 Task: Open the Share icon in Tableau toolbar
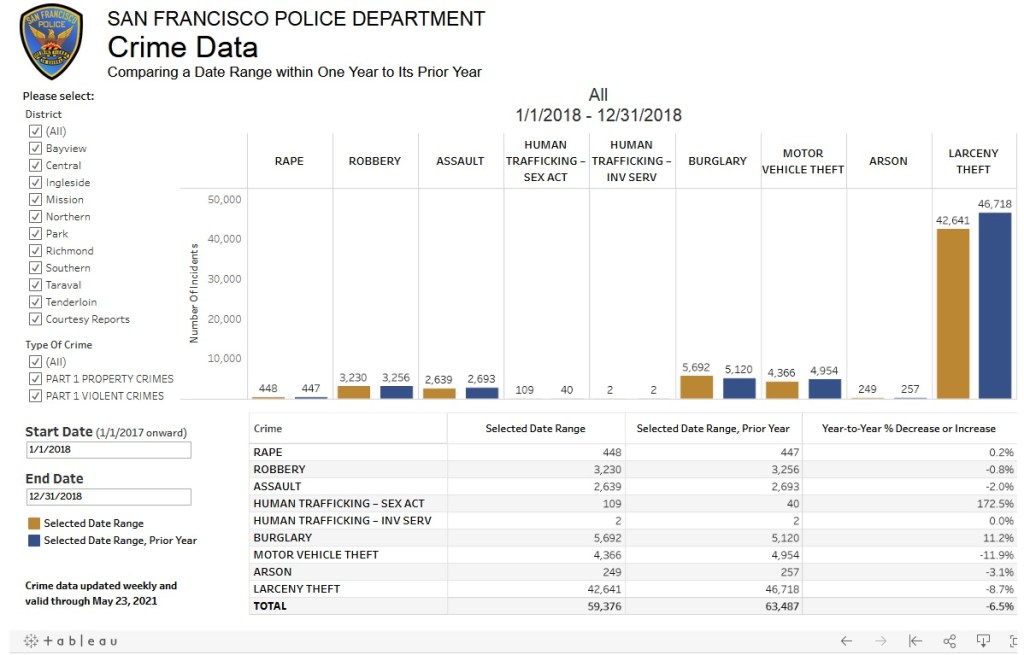pyautogui.click(x=950, y=640)
